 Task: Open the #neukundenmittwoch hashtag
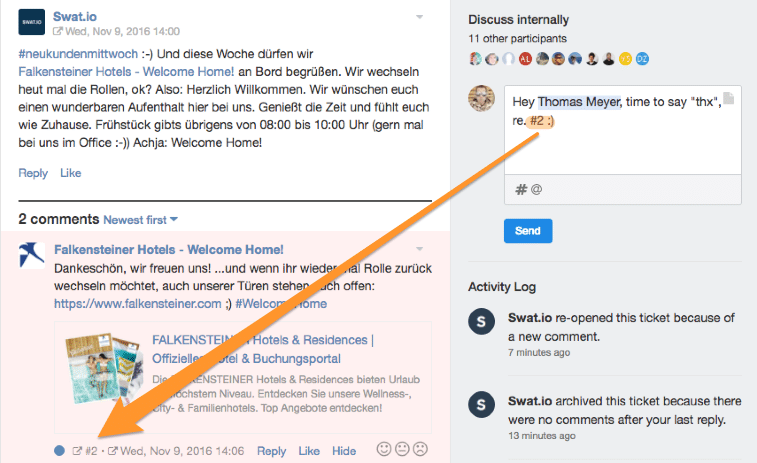(x=78, y=54)
